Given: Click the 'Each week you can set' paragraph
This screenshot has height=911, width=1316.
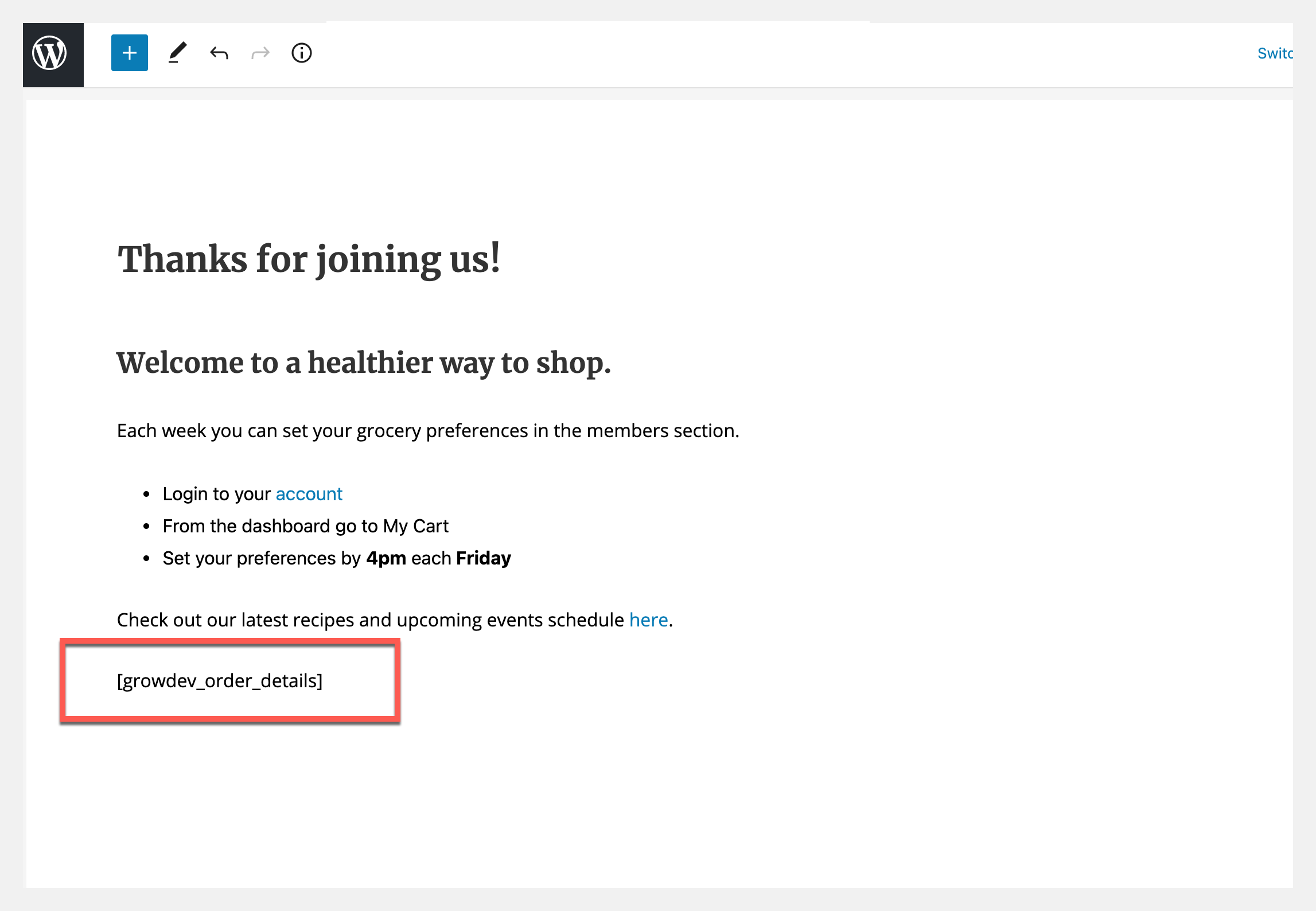Looking at the screenshot, I should (x=427, y=430).
